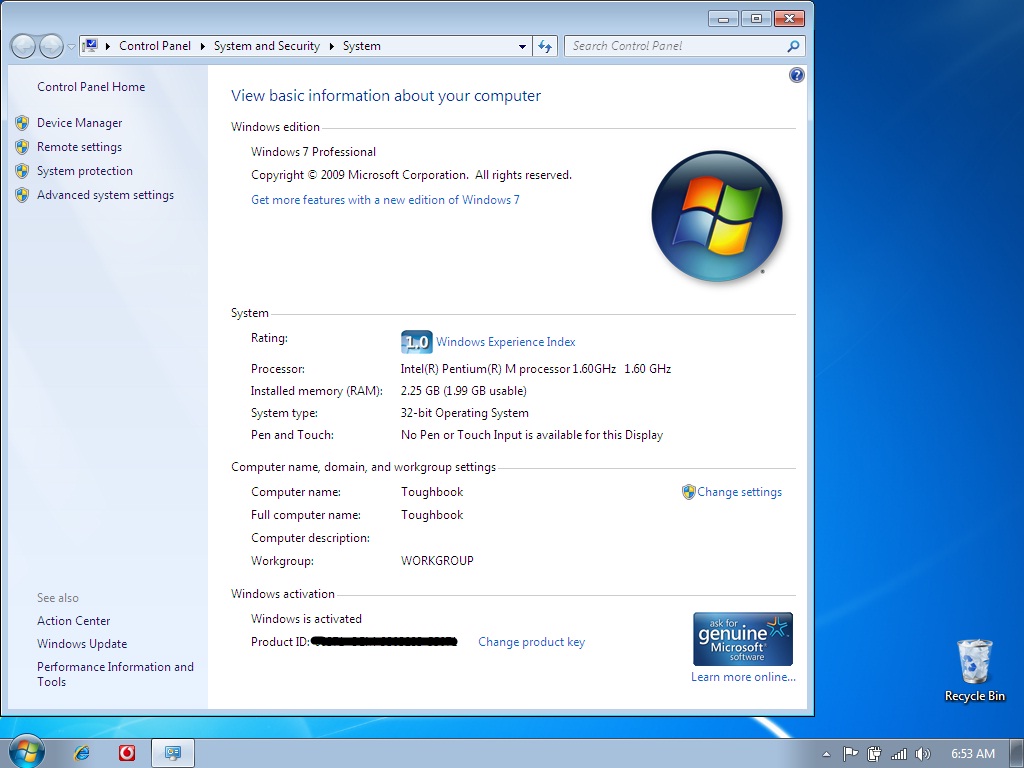Screen dimensions: 1024x768
Task: Open the Learn more online link
Action: tap(743, 677)
